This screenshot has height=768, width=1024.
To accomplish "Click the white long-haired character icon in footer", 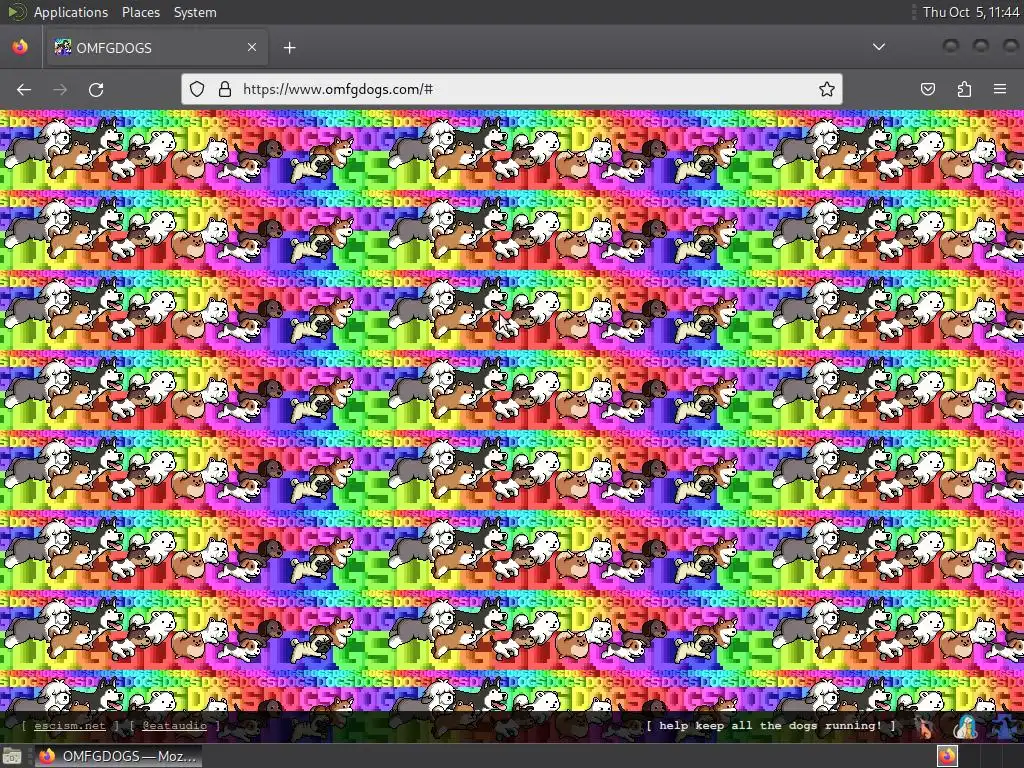I will [x=966, y=727].
